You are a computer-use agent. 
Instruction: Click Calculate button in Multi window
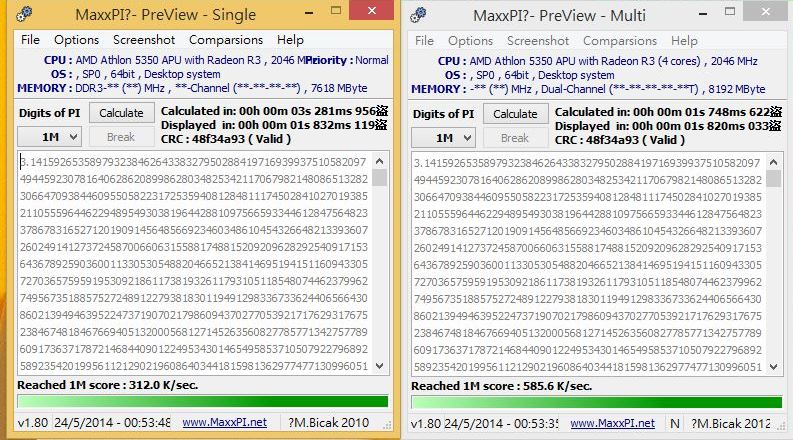coord(515,114)
